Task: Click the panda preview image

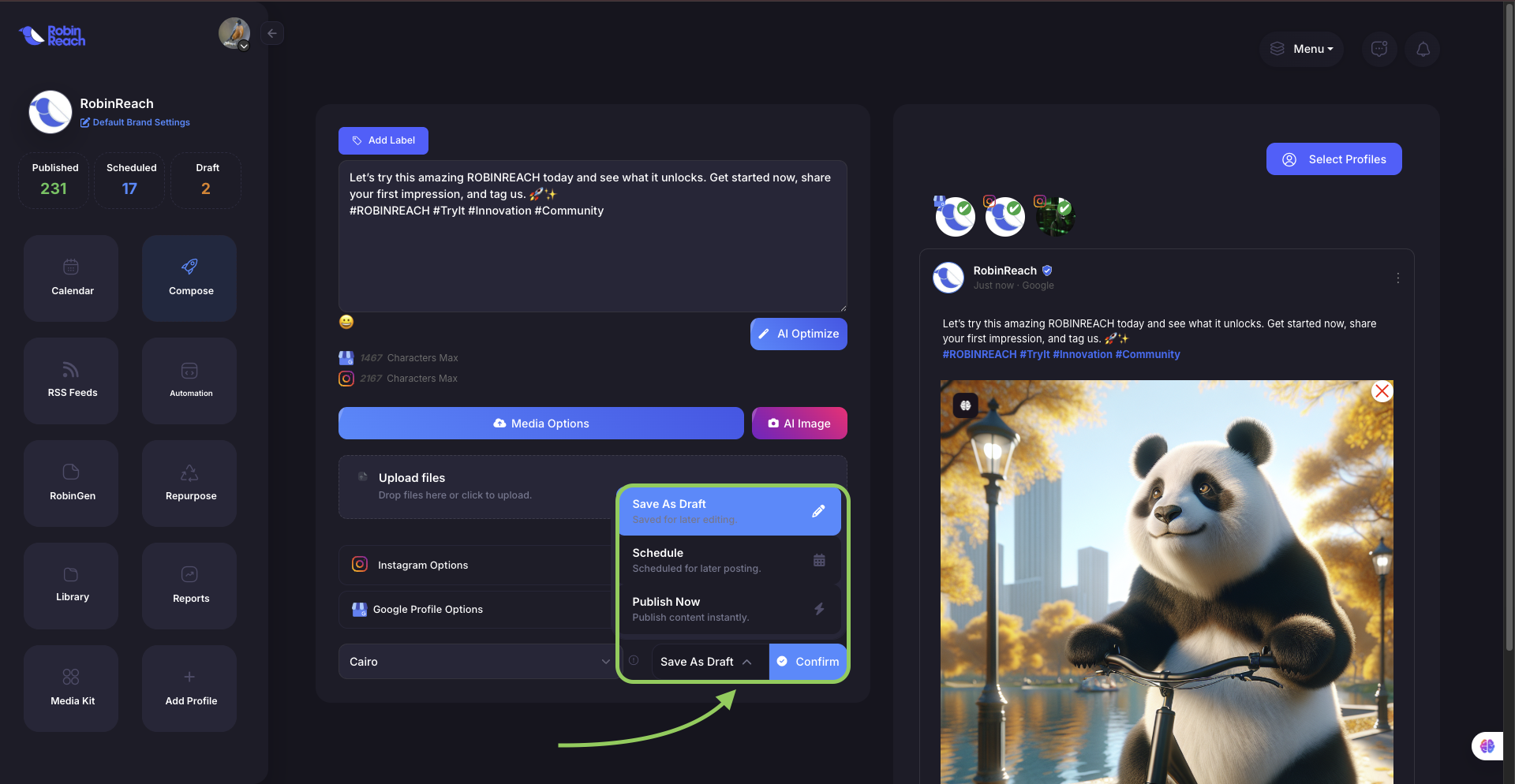Action: [x=1166, y=582]
